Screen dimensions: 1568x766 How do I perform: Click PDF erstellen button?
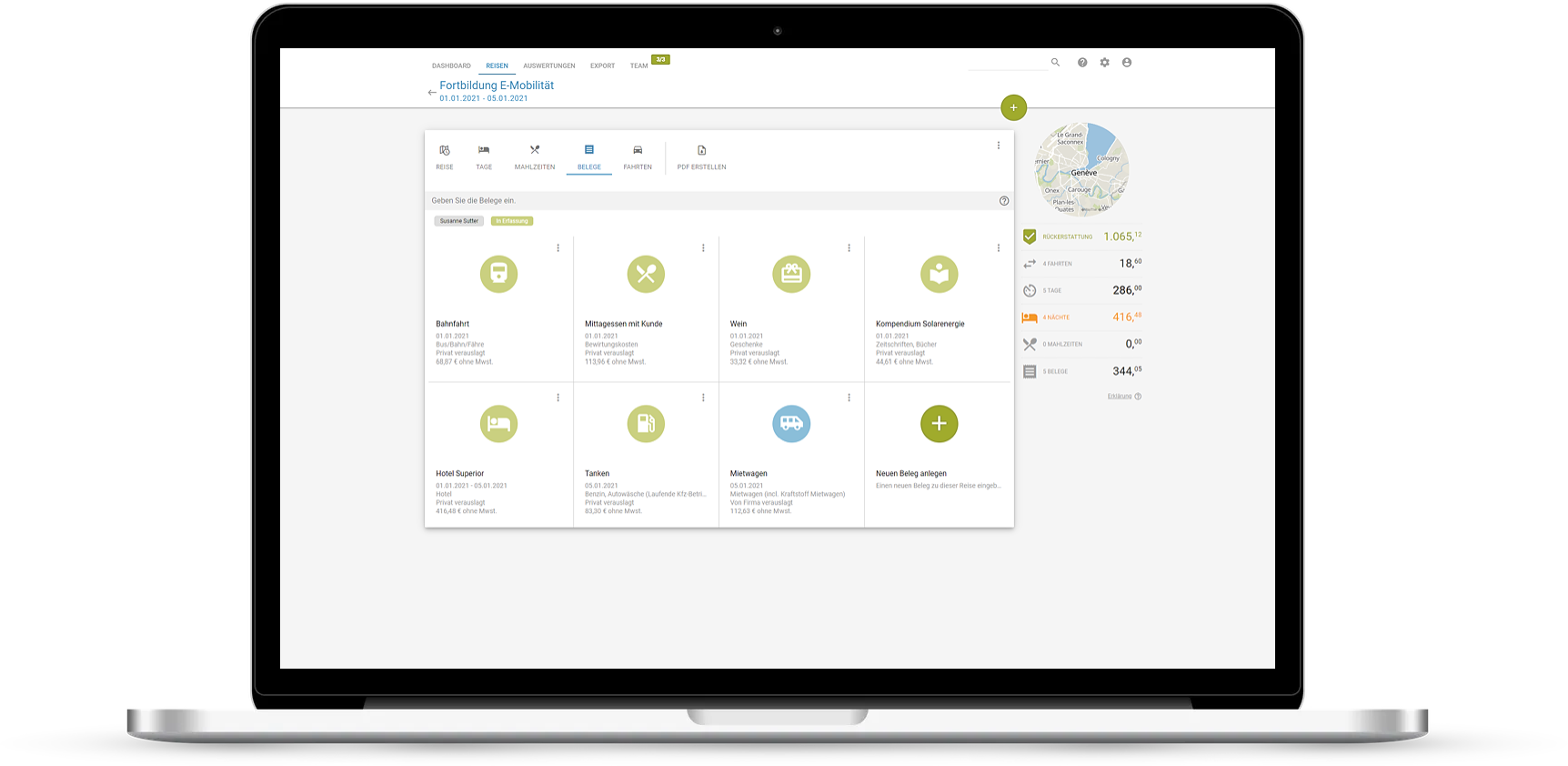(x=701, y=156)
